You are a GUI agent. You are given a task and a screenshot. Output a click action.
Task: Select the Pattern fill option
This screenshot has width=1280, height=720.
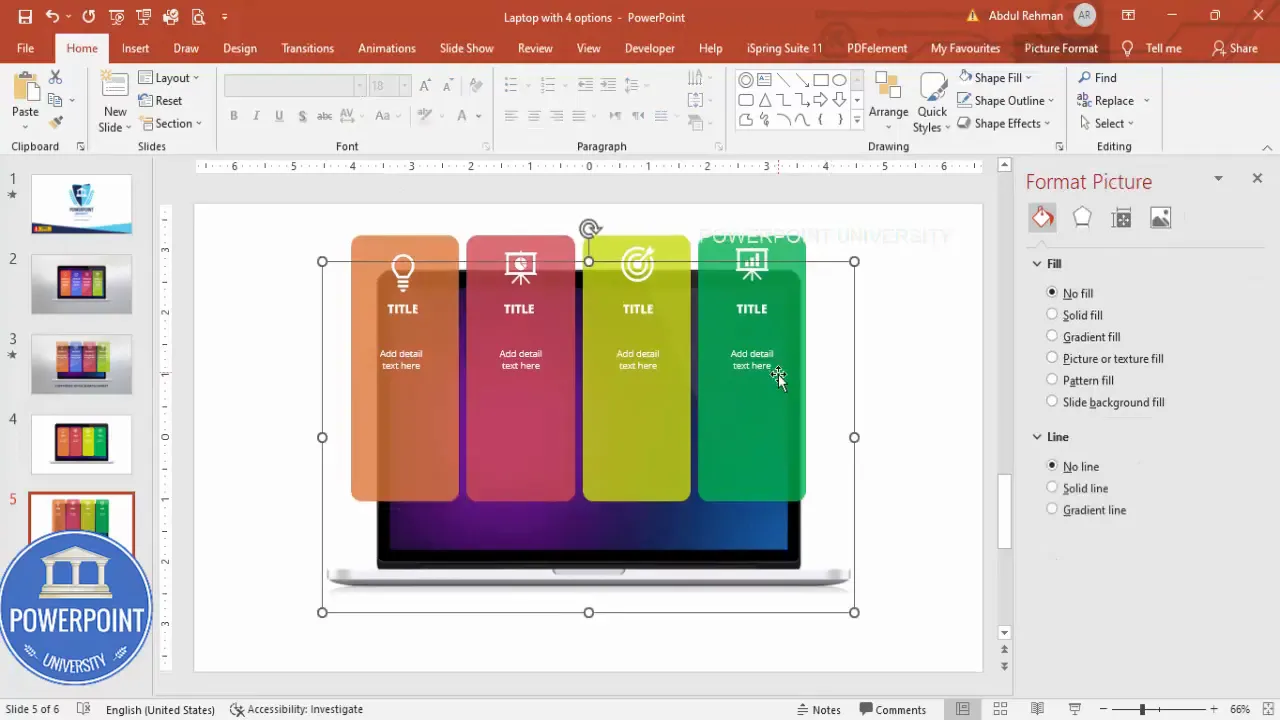click(1052, 380)
